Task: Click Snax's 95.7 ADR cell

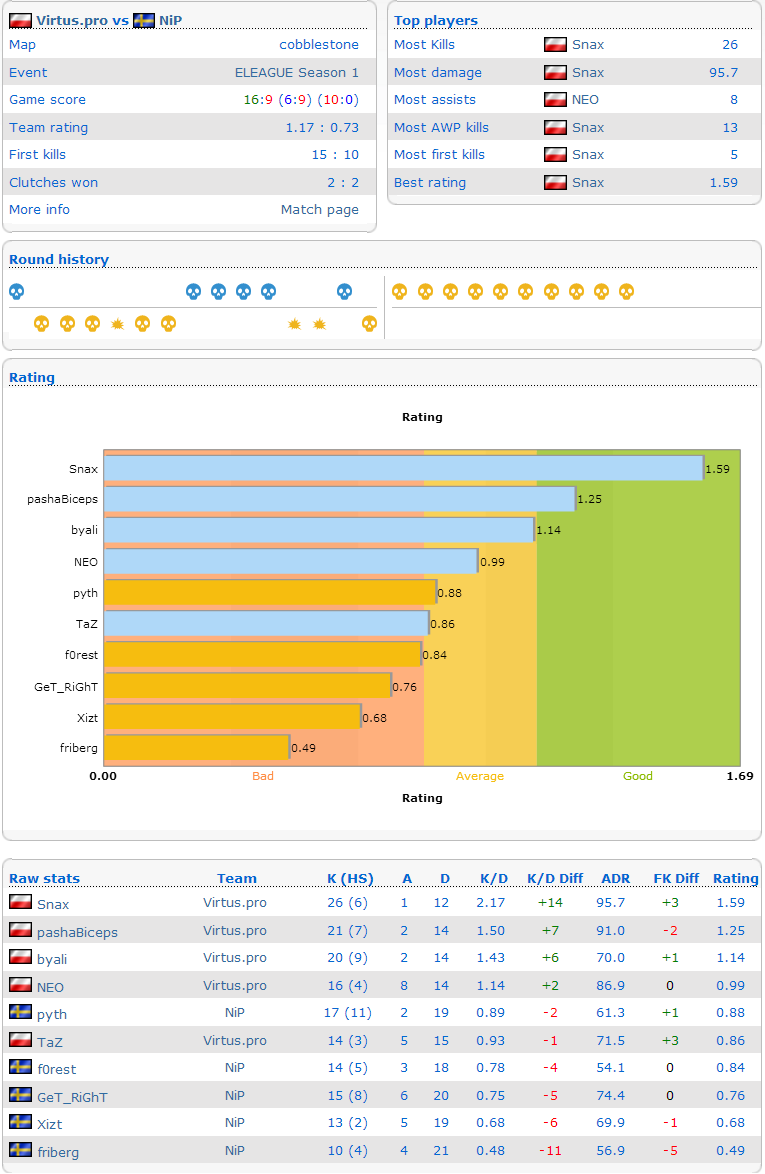Action: click(x=610, y=902)
